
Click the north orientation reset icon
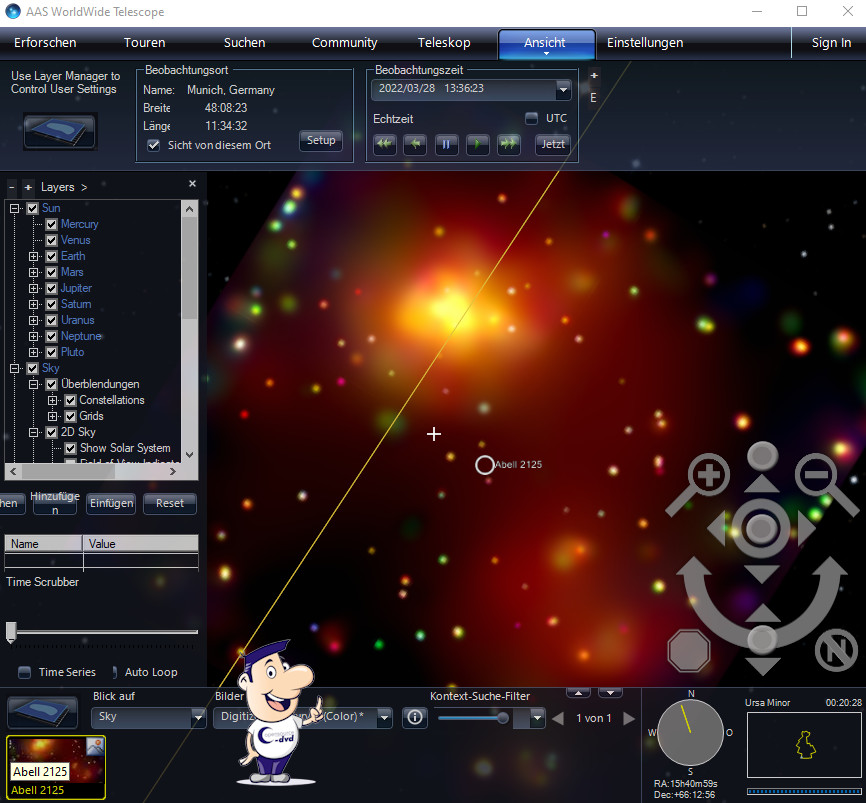pos(836,650)
